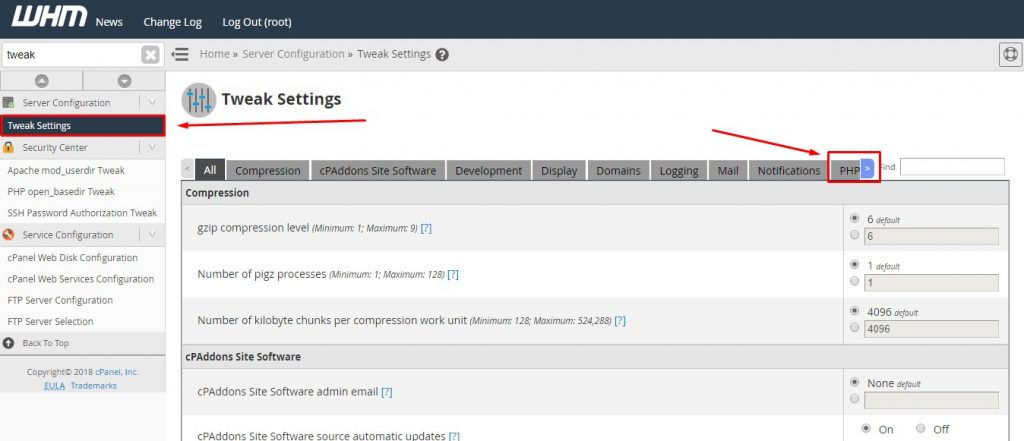This screenshot has width=1024, height=441.
Task: Turn automatic updates Off
Action: [921, 429]
